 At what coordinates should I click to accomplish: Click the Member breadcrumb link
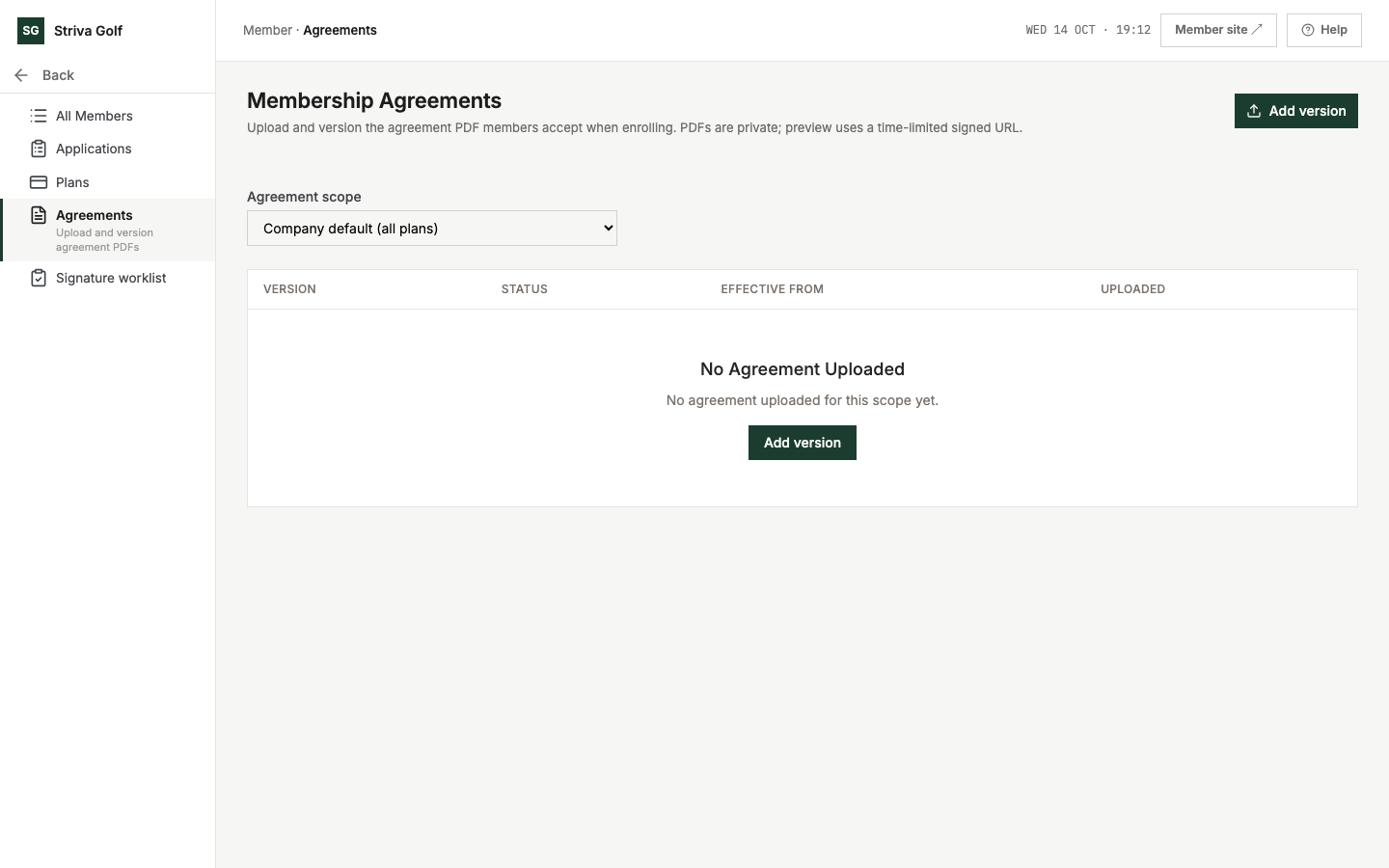point(267,30)
